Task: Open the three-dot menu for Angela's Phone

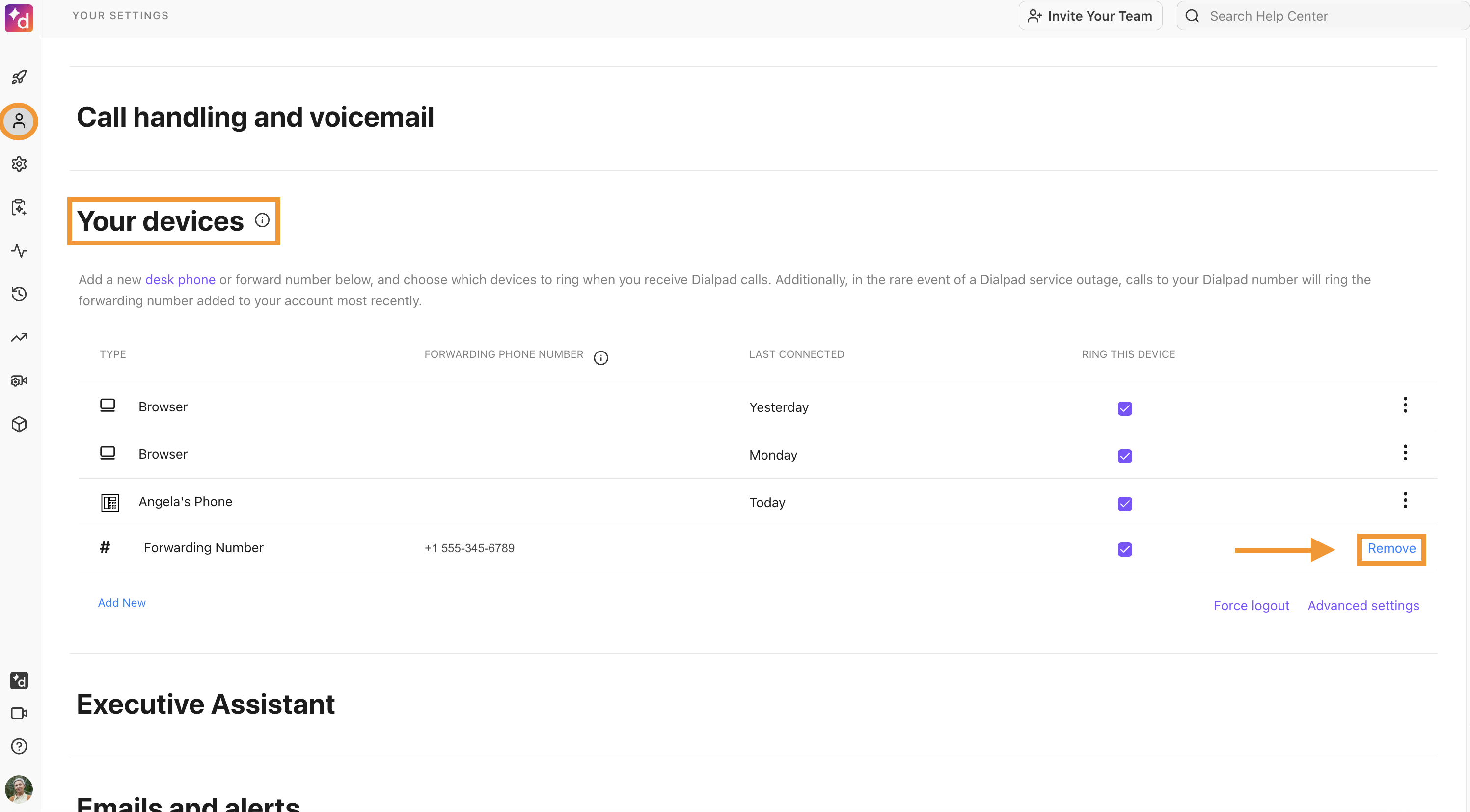Action: pyautogui.click(x=1405, y=500)
